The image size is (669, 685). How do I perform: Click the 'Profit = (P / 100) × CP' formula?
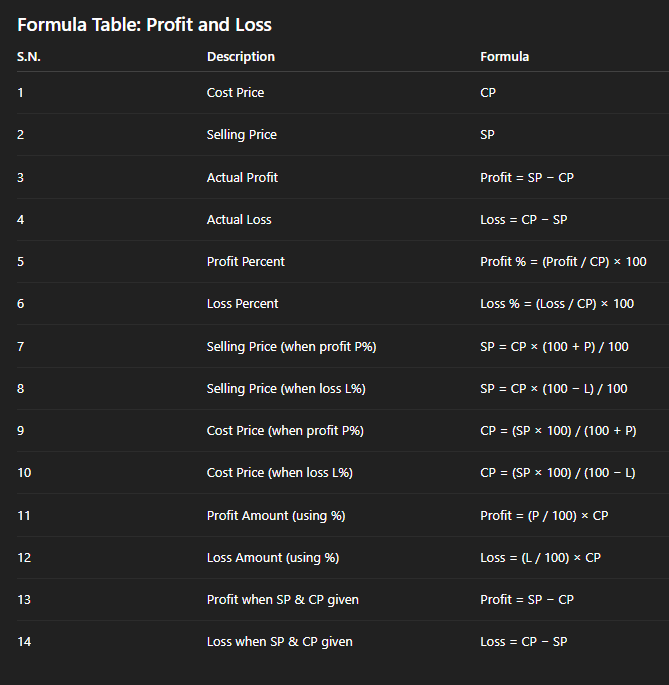tap(544, 516)
